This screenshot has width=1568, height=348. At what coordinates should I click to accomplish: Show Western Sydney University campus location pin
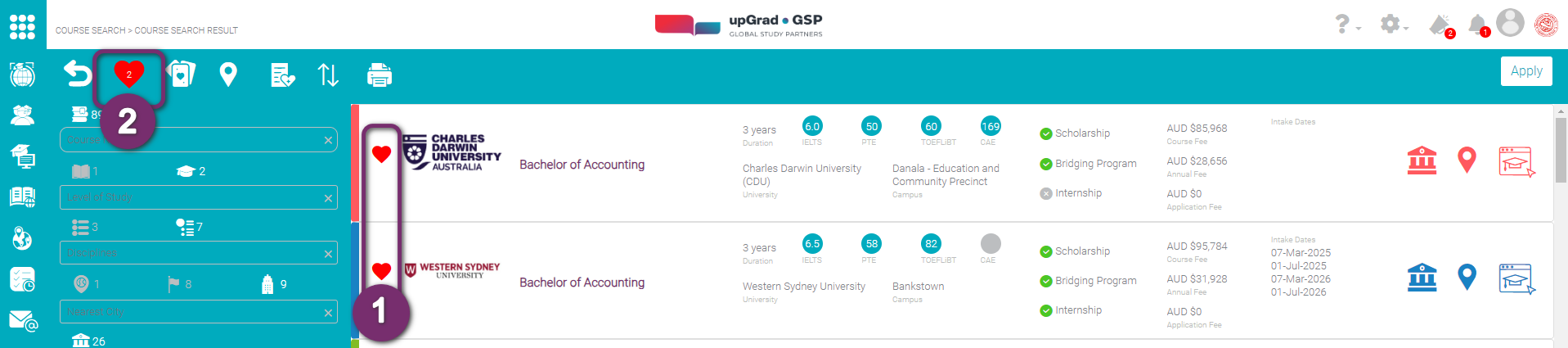(x=1467, y=278)
